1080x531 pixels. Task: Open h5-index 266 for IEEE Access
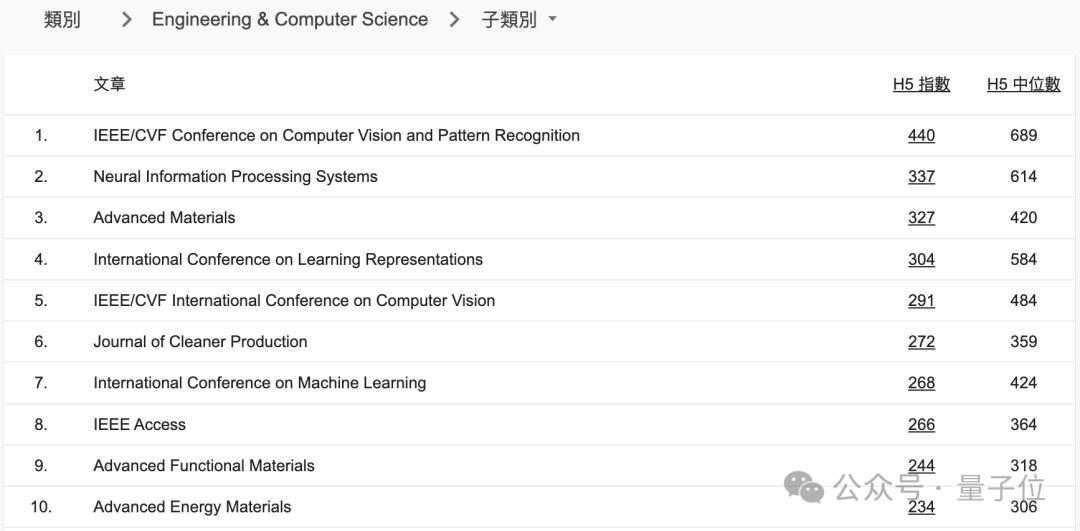921,425
